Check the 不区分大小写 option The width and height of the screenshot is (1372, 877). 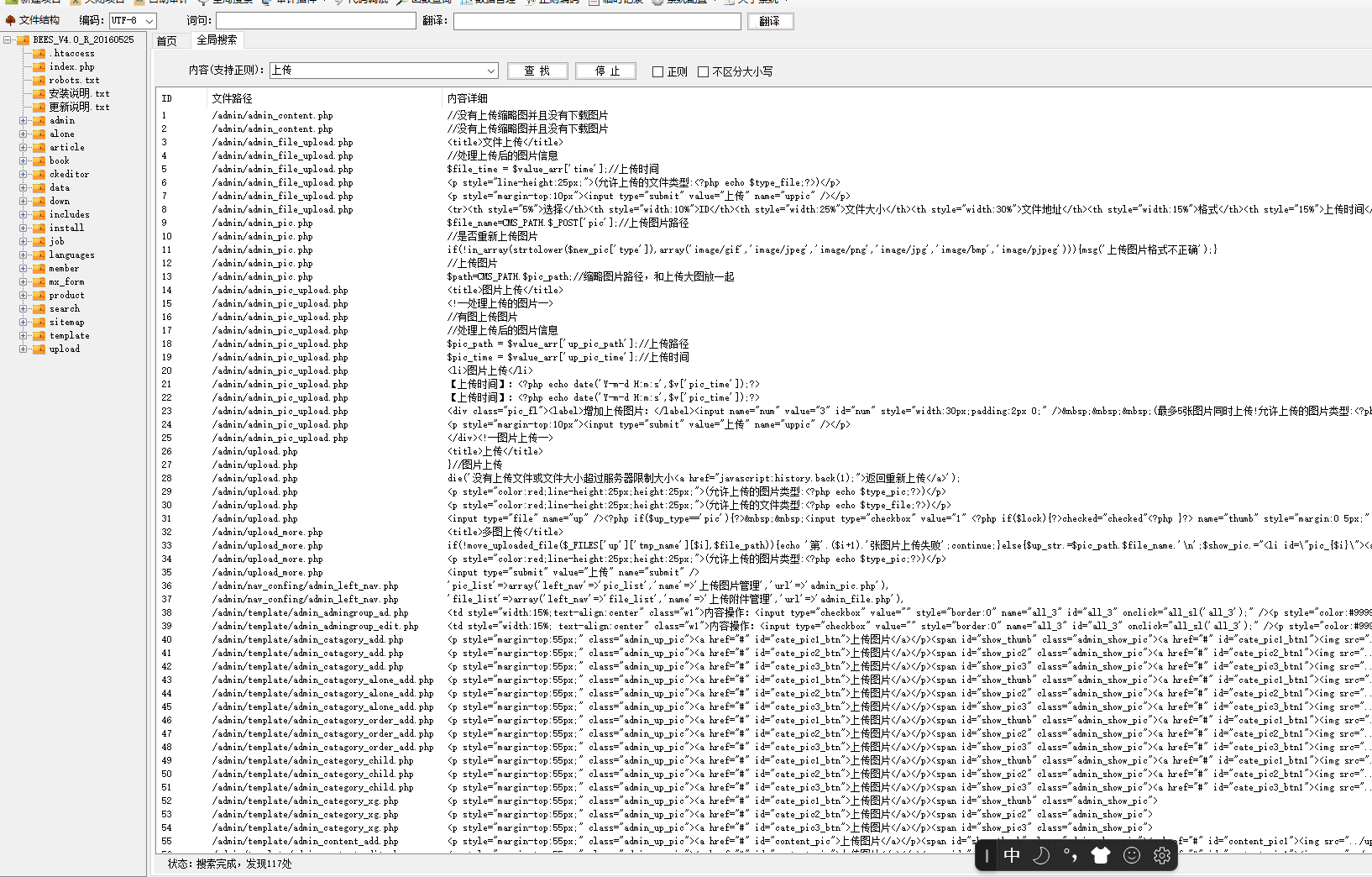click(704, 71)
